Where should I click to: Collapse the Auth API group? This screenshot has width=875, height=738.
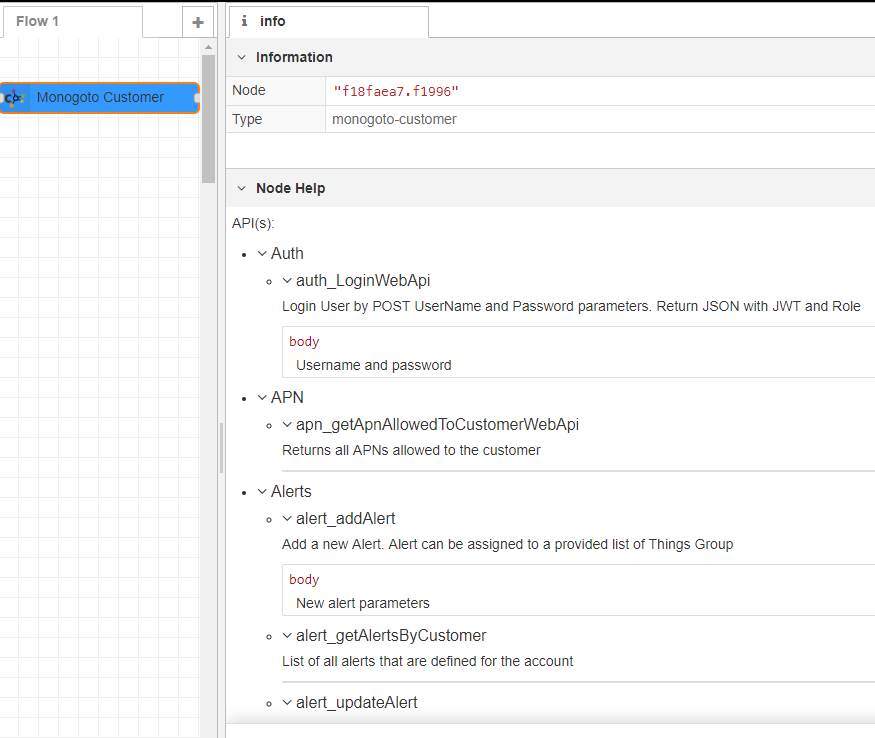click(x=262, y=254)
